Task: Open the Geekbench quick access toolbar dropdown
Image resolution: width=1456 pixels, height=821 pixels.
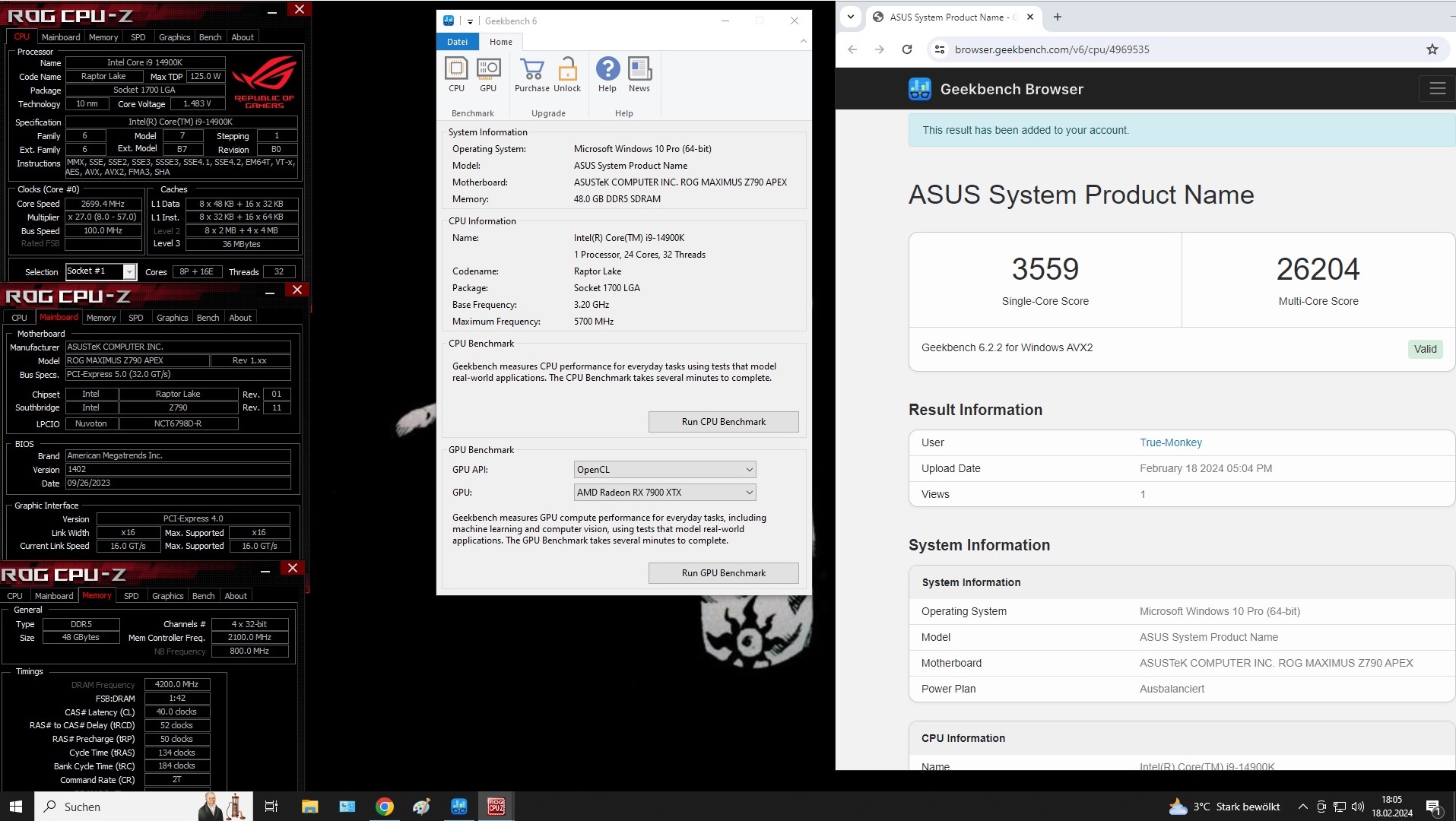Action: 470,21
